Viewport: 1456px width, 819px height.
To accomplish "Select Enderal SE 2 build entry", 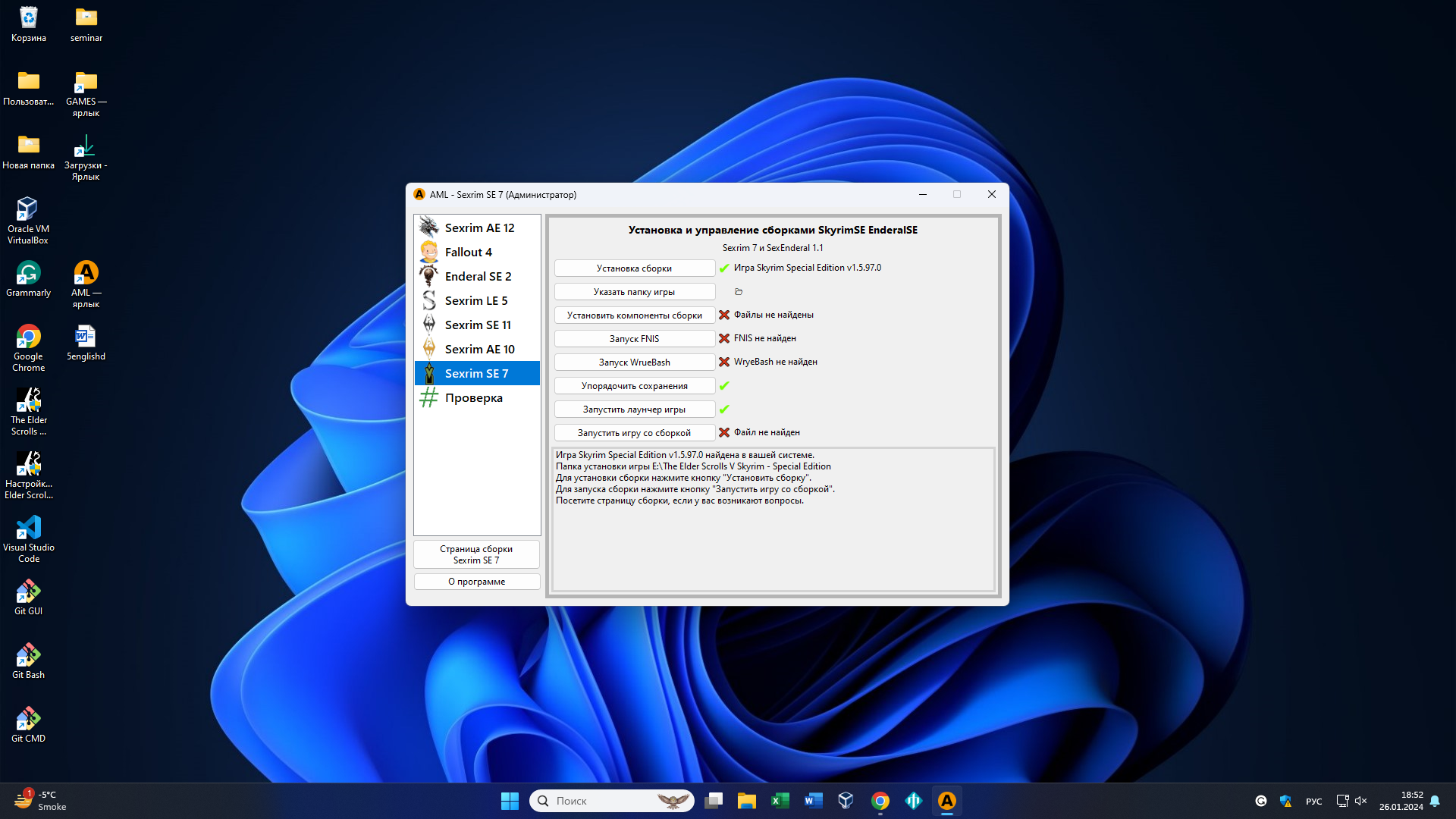I will pyautogui.click(x=478, y=277).
